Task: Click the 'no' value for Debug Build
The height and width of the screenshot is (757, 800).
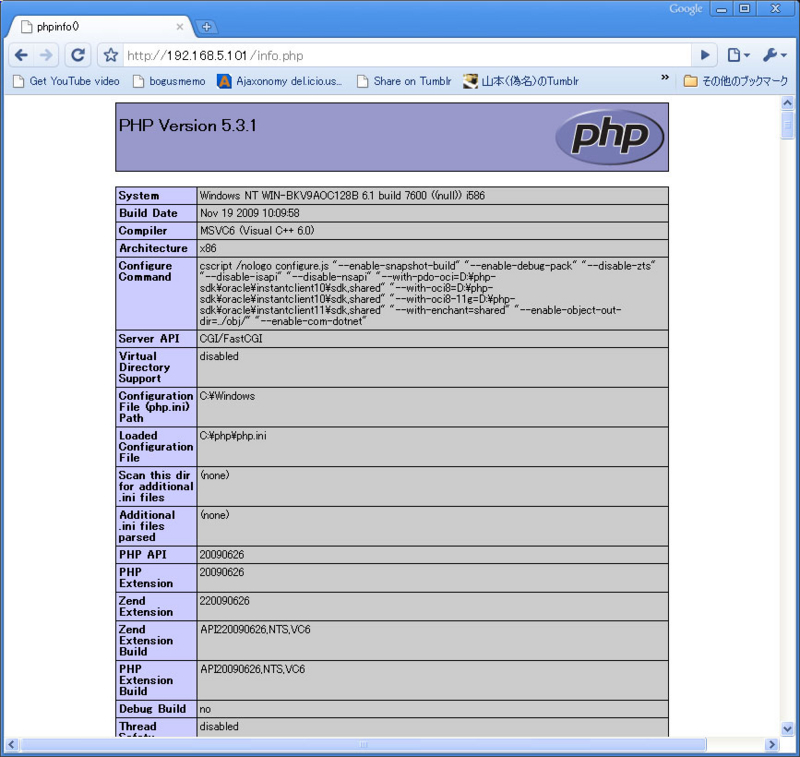Action: click(205, 710)
